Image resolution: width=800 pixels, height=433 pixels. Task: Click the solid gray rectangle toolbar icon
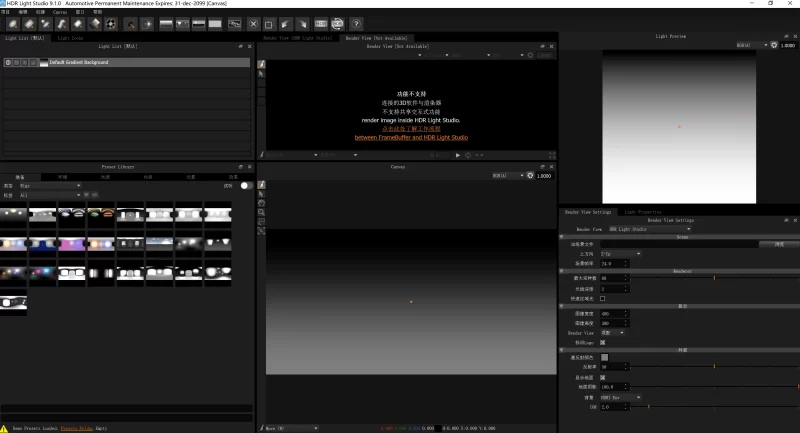(215, 23)
